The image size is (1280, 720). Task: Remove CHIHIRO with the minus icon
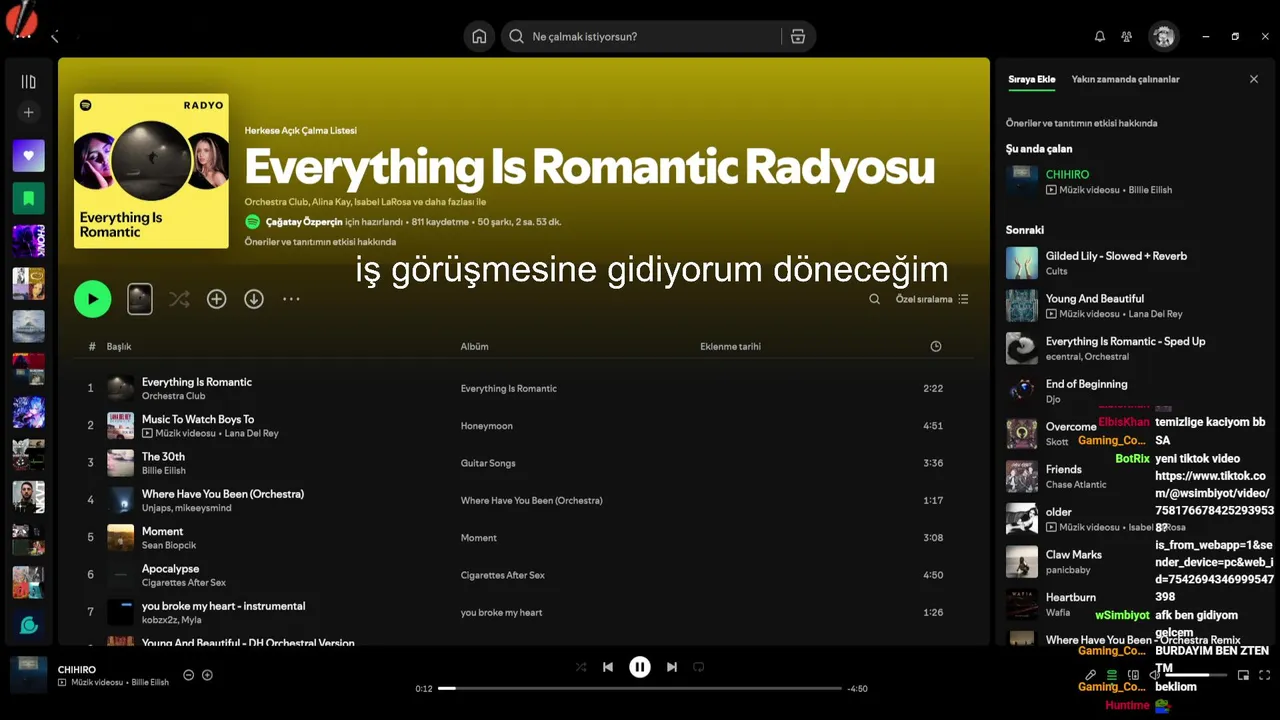point(189,675)
